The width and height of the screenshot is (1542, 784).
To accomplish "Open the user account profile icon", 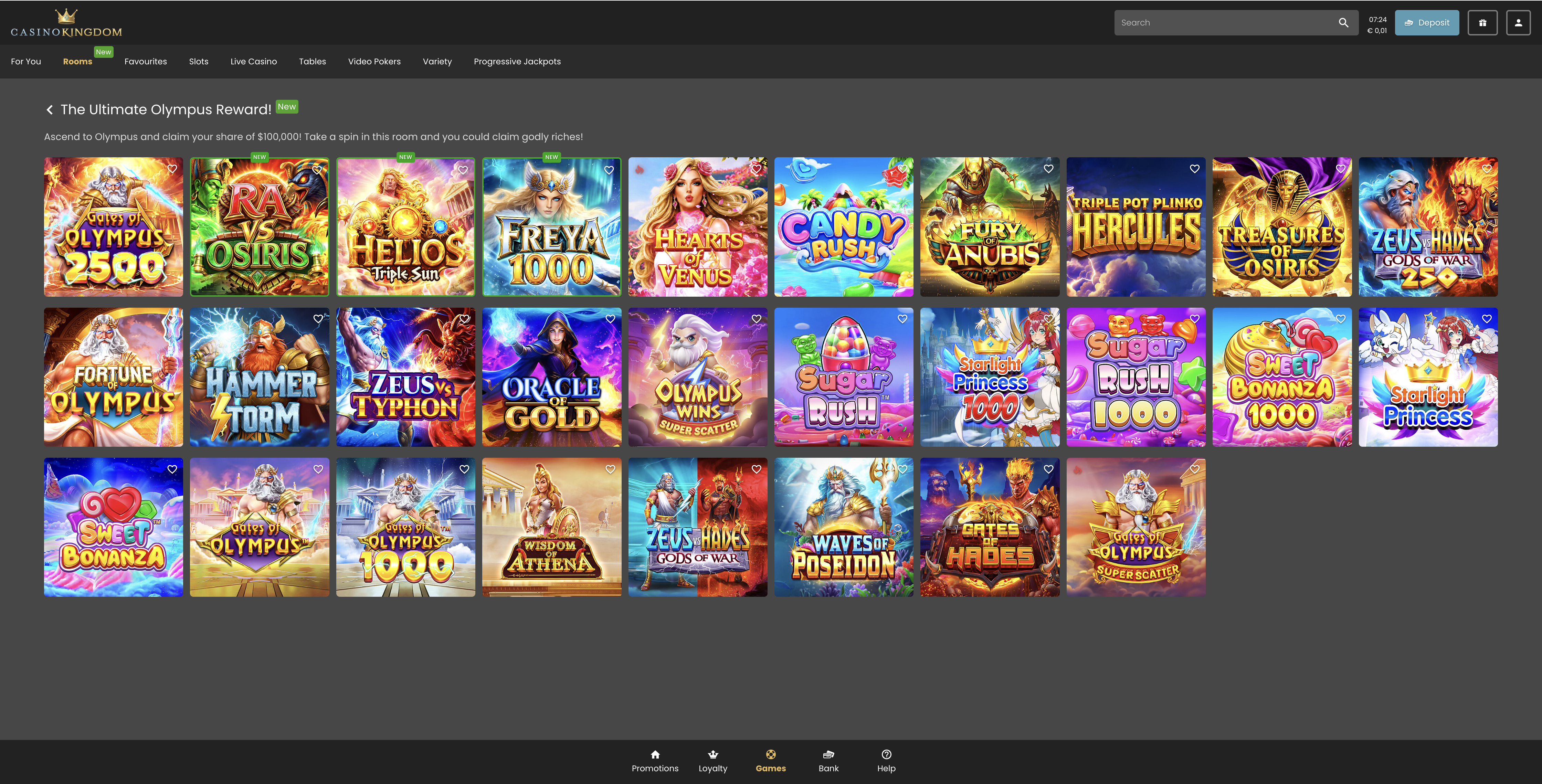I will pos(1518,23).
